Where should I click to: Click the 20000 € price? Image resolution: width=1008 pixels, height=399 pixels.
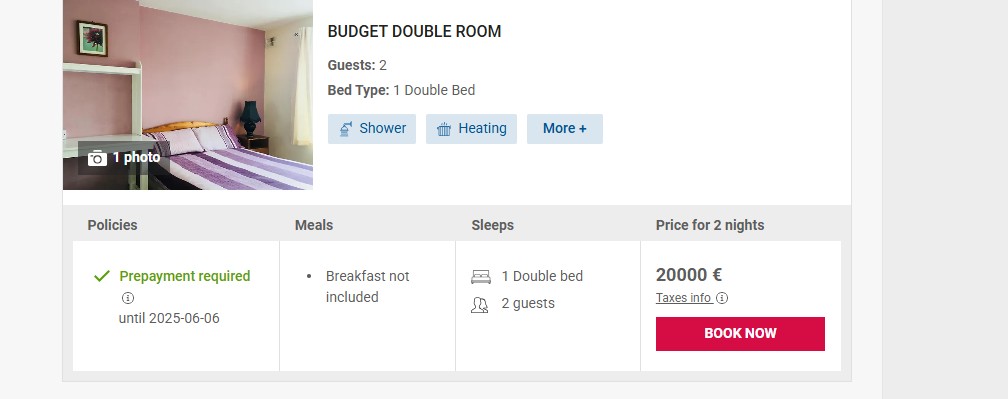pos(688,275)
